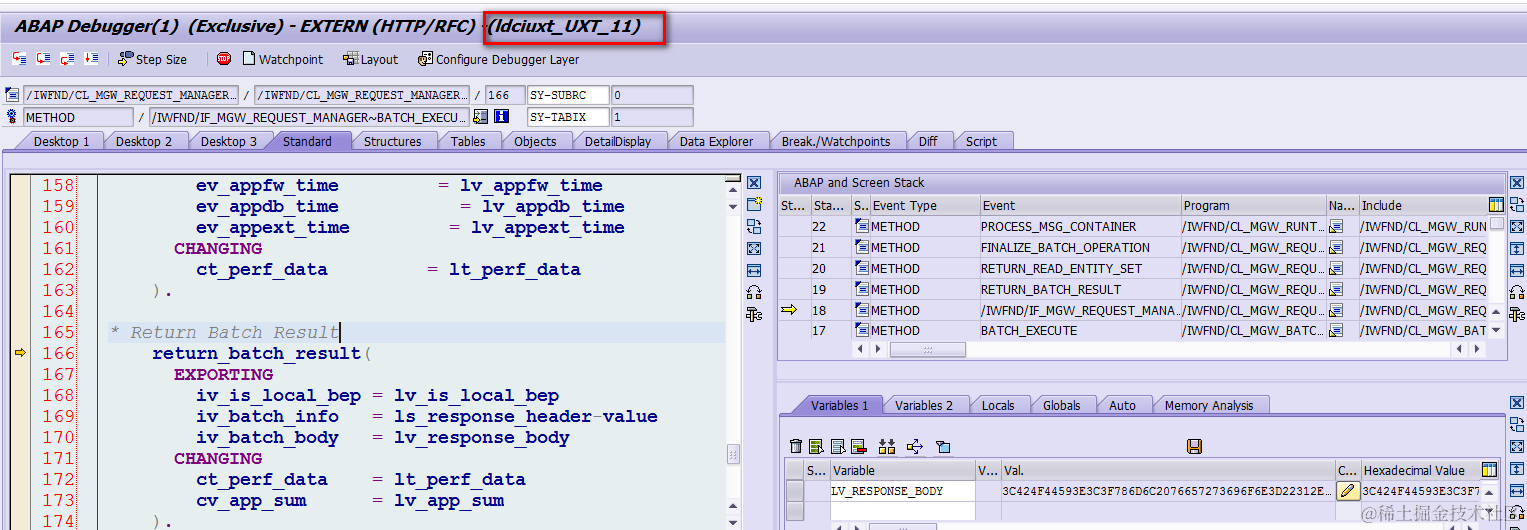Open the Globals tab
The height and width of the screenshot is (530, 1527).
tap(1061, 405)
